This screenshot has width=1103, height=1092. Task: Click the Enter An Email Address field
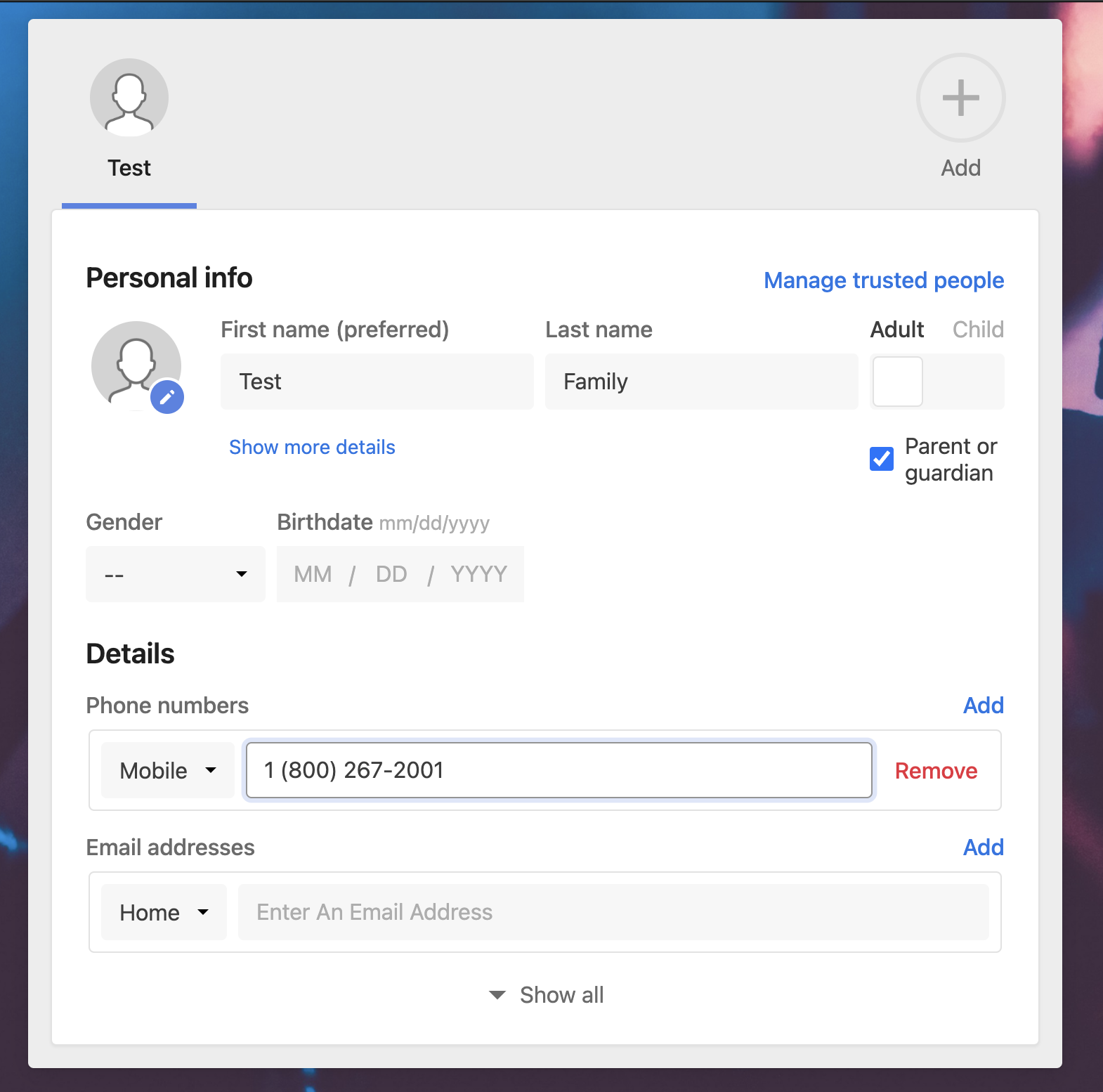pyautogui.click(x=613, y=913)
